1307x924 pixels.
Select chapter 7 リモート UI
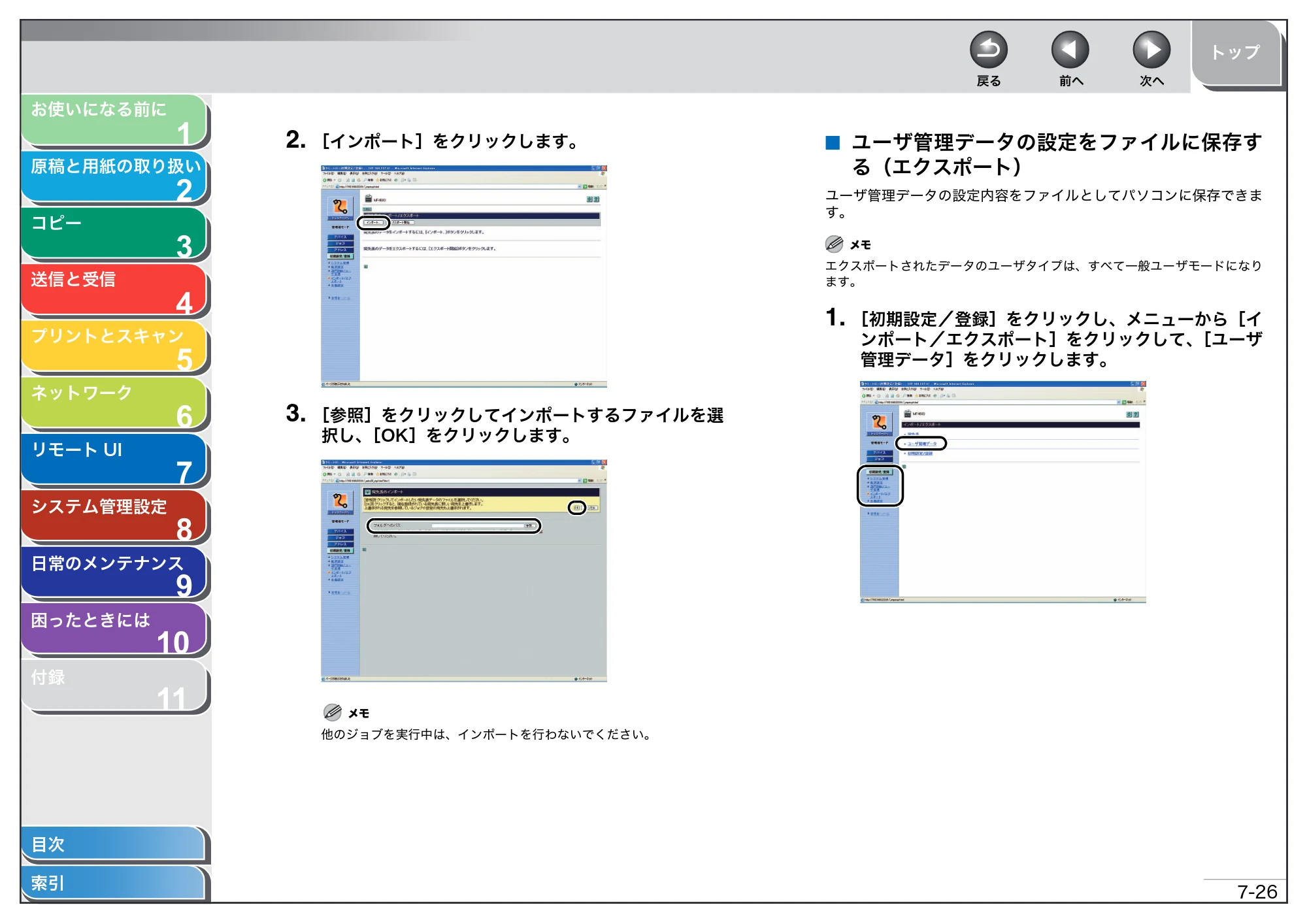114,460
